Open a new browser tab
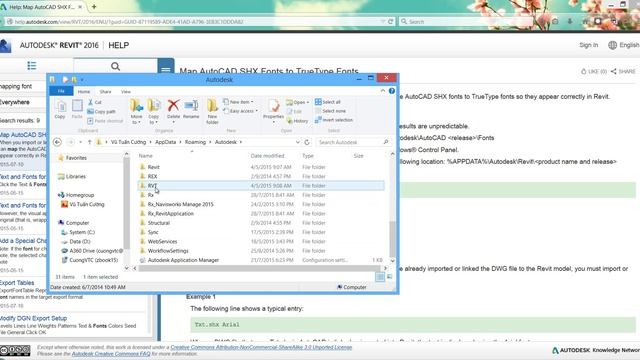640x360 pixels. click(x=94, y=7)
